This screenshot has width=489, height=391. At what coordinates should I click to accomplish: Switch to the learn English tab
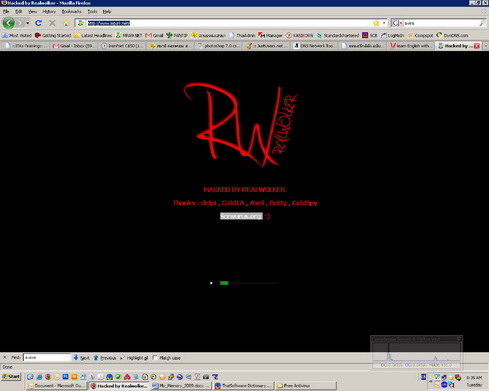(x=411, y=46)
